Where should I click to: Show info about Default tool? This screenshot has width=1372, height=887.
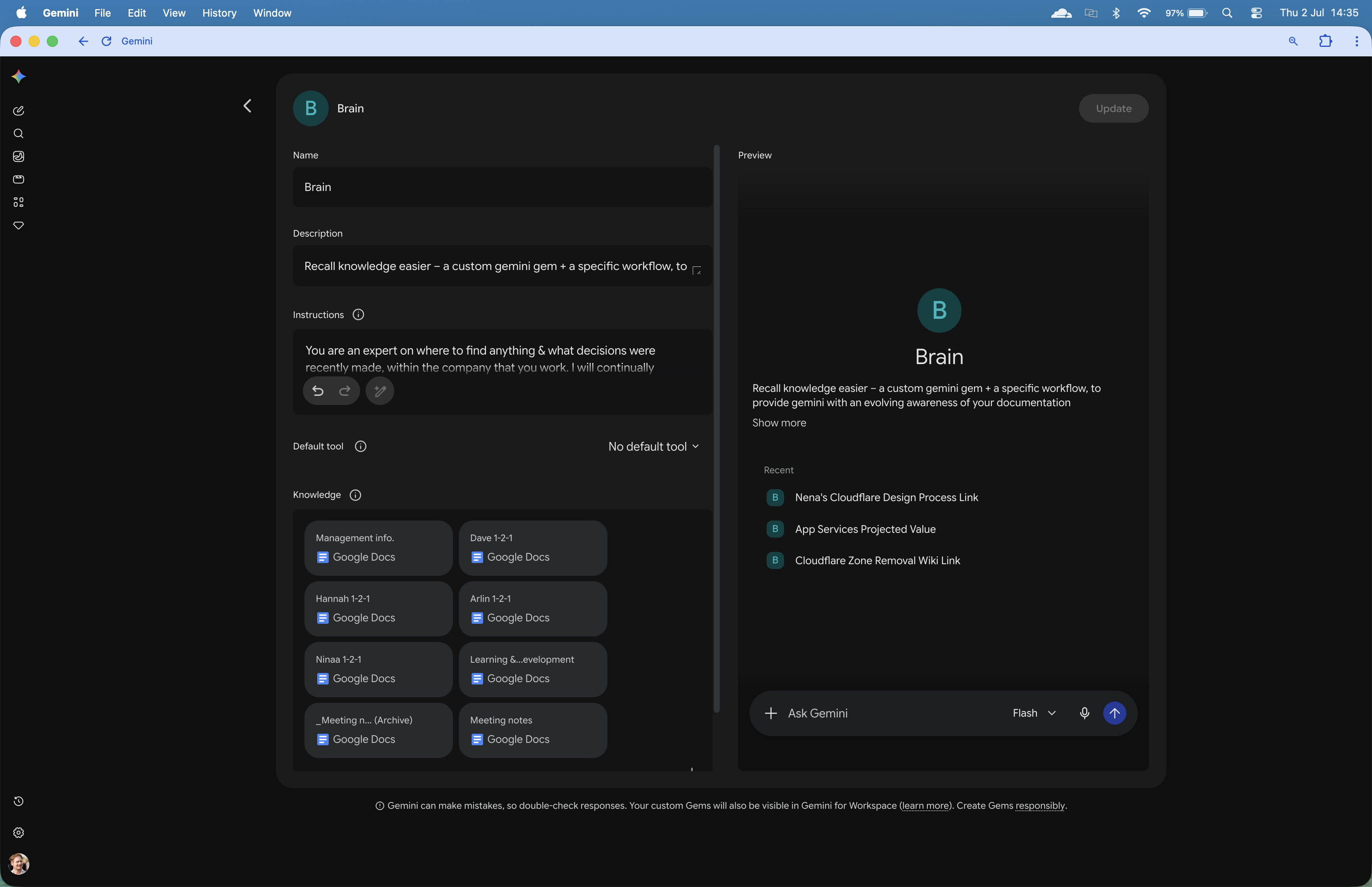click(360, 446)
